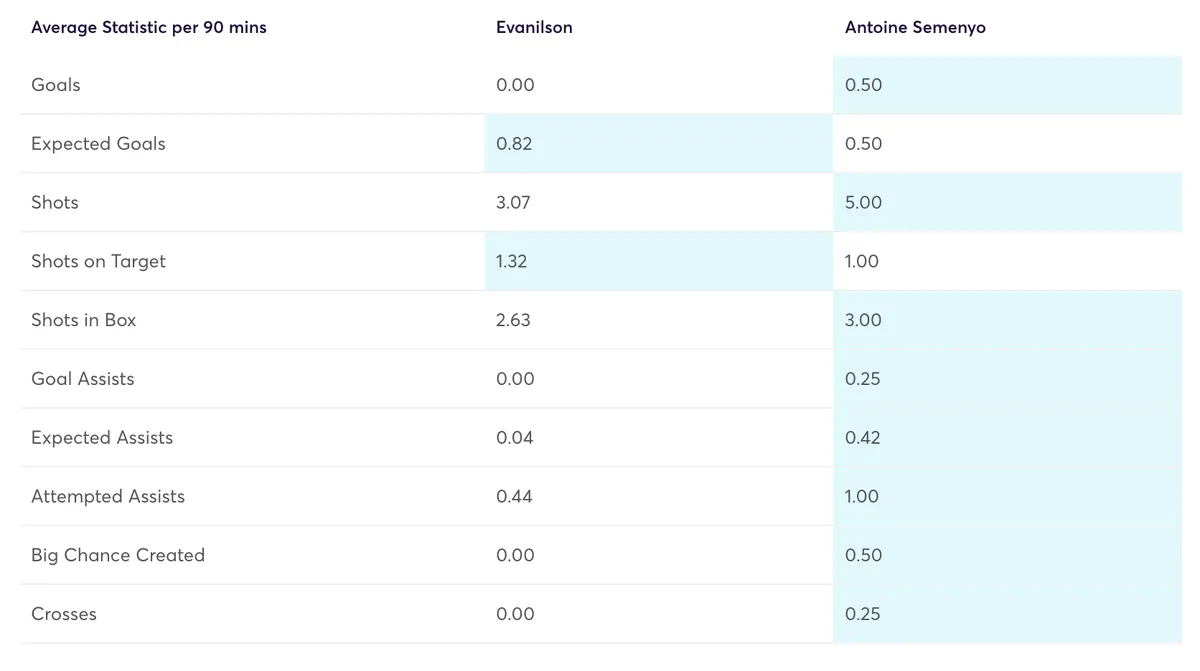Click the Shots row label
This screenshot has height=671, width=1200.
point(55,202)
